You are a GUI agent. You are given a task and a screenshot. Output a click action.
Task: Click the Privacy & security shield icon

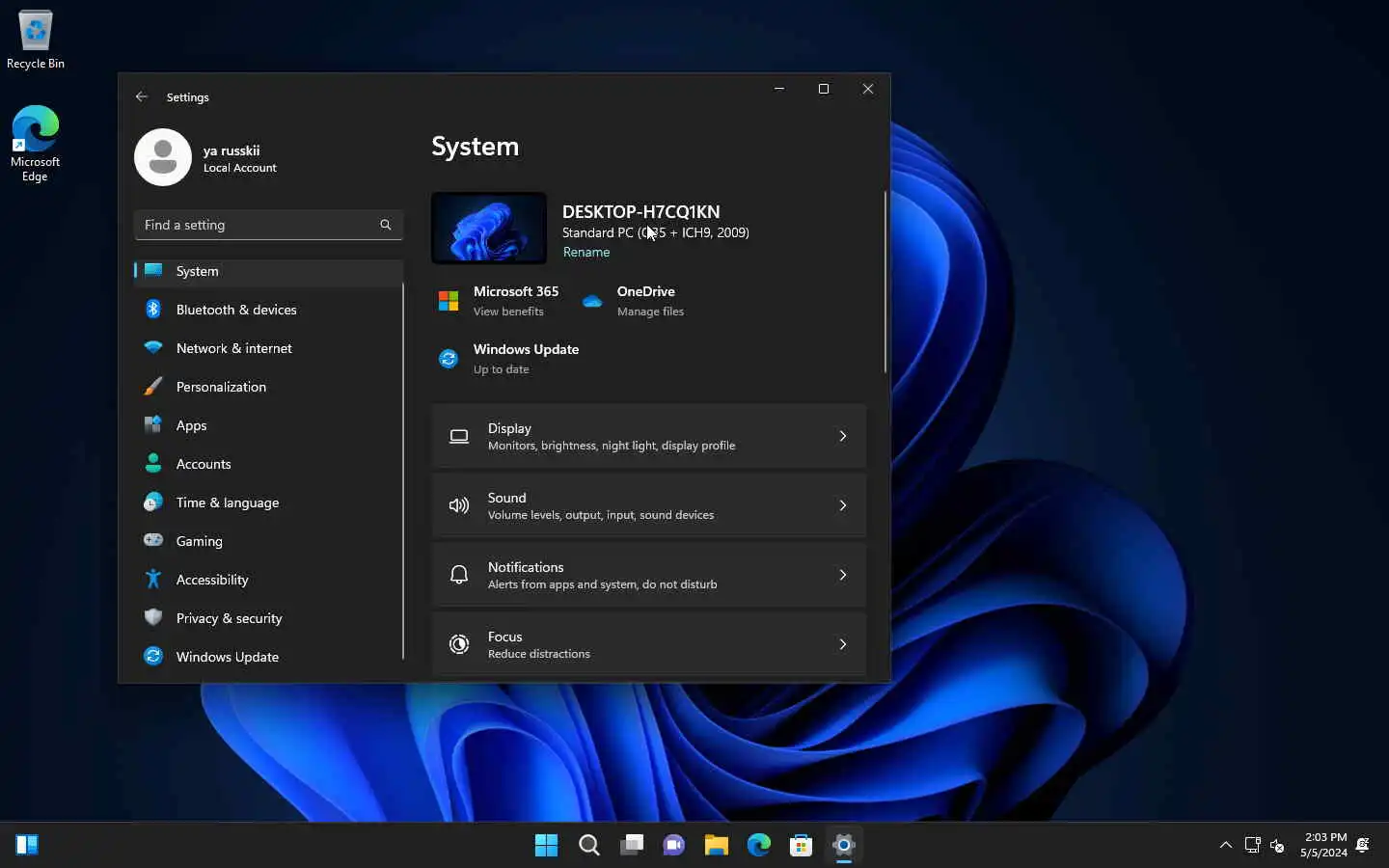152,617
